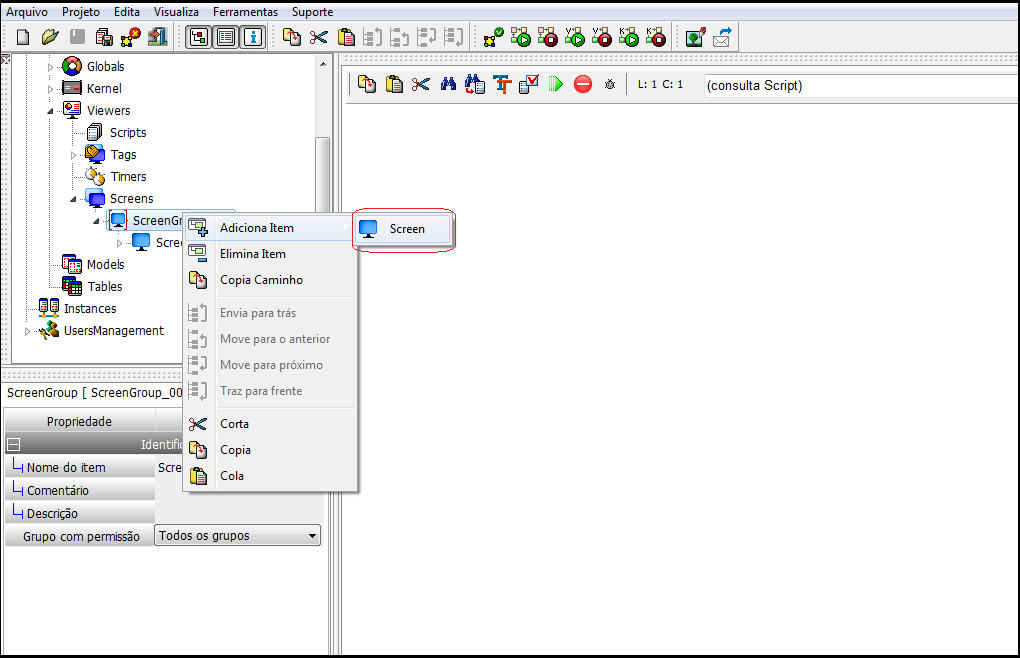Click the debug bug icon in script toolbar
Viewport: 1020px width, 658px height.
[610, 85]
